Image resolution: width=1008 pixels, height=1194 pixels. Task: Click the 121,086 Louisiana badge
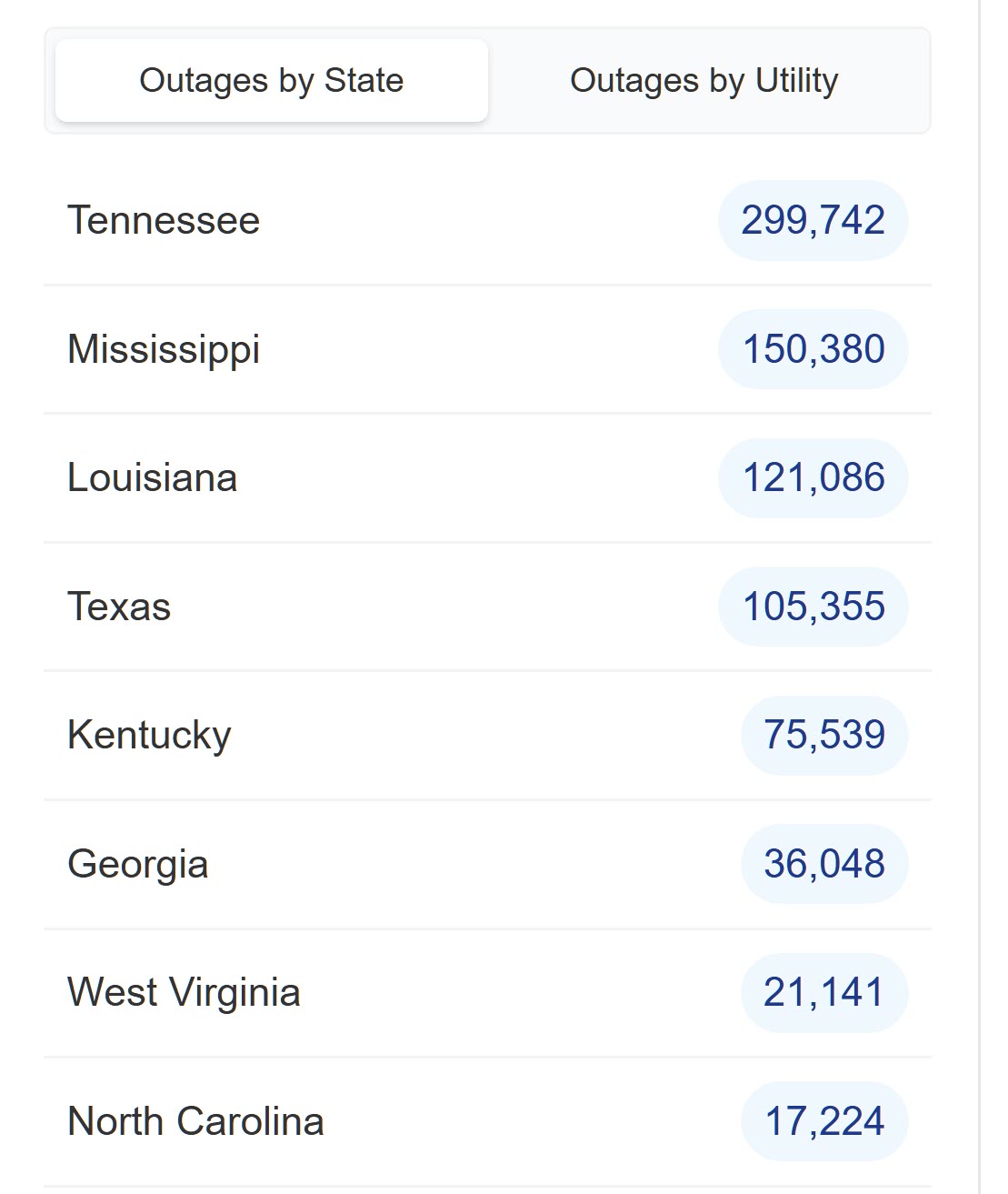pyautogui.click(x=813, y=478)
